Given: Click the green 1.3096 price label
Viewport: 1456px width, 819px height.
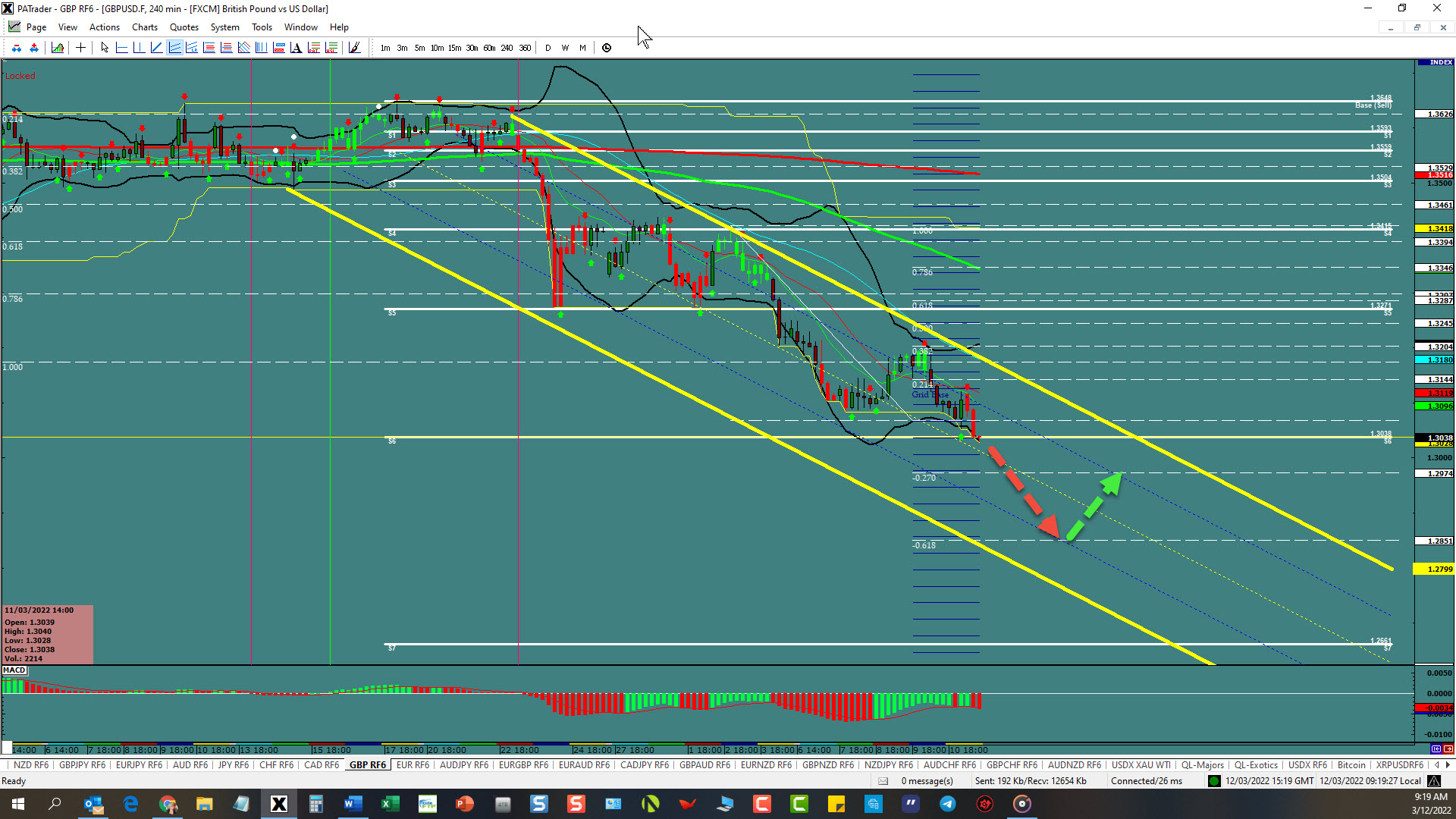Looking at the screenshot, I should (x=1435, y=406).
